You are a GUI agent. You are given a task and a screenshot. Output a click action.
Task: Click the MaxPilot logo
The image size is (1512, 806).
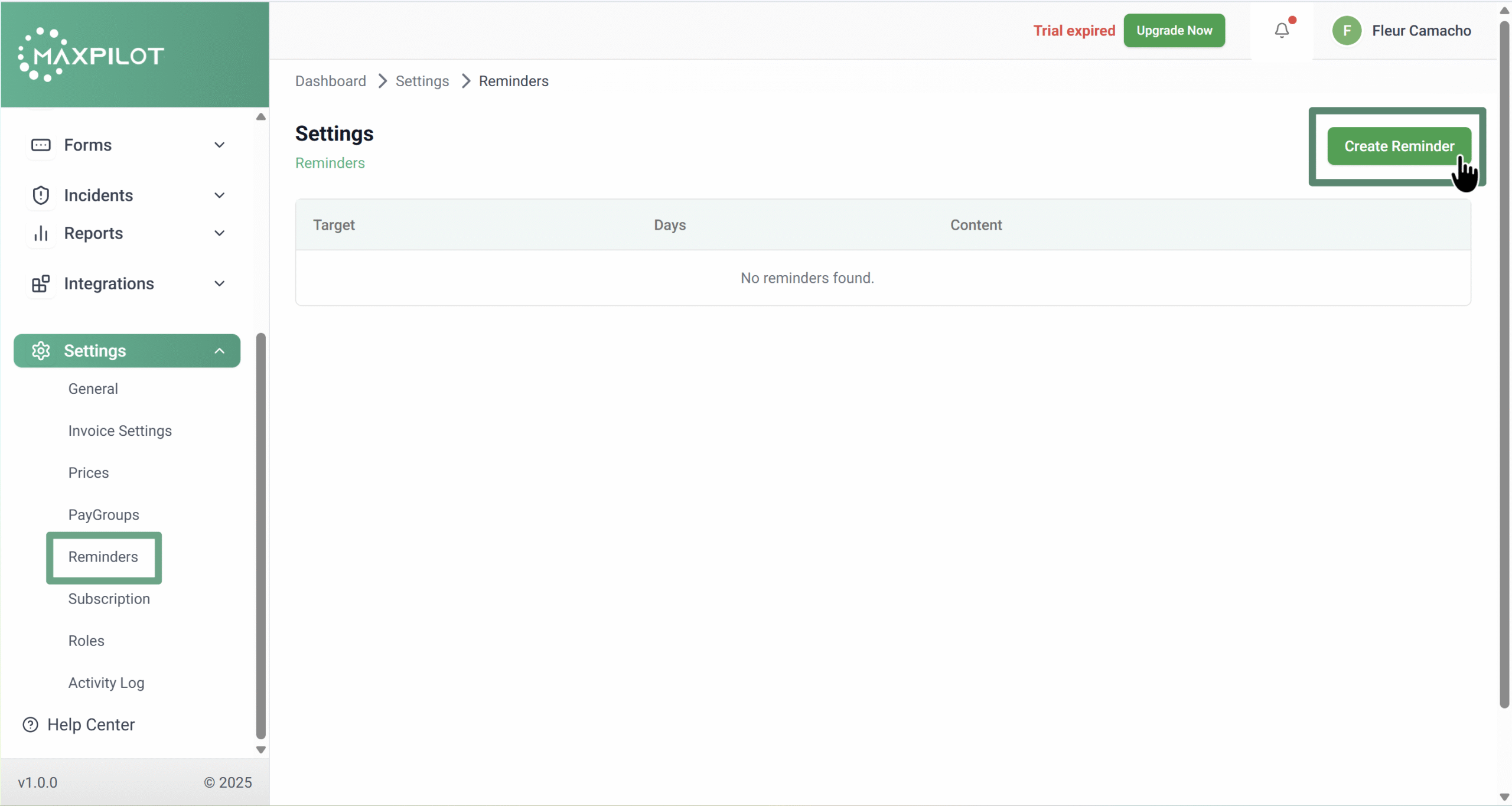point(92,55)
